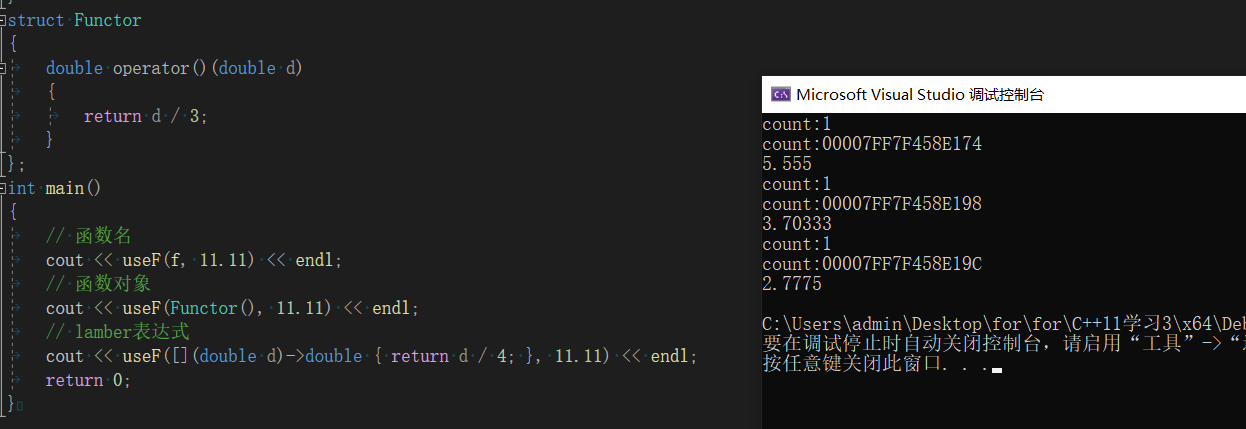Click the operator keyword in the Functor struct
The image size is (1246, 429).
click(151, 68)
